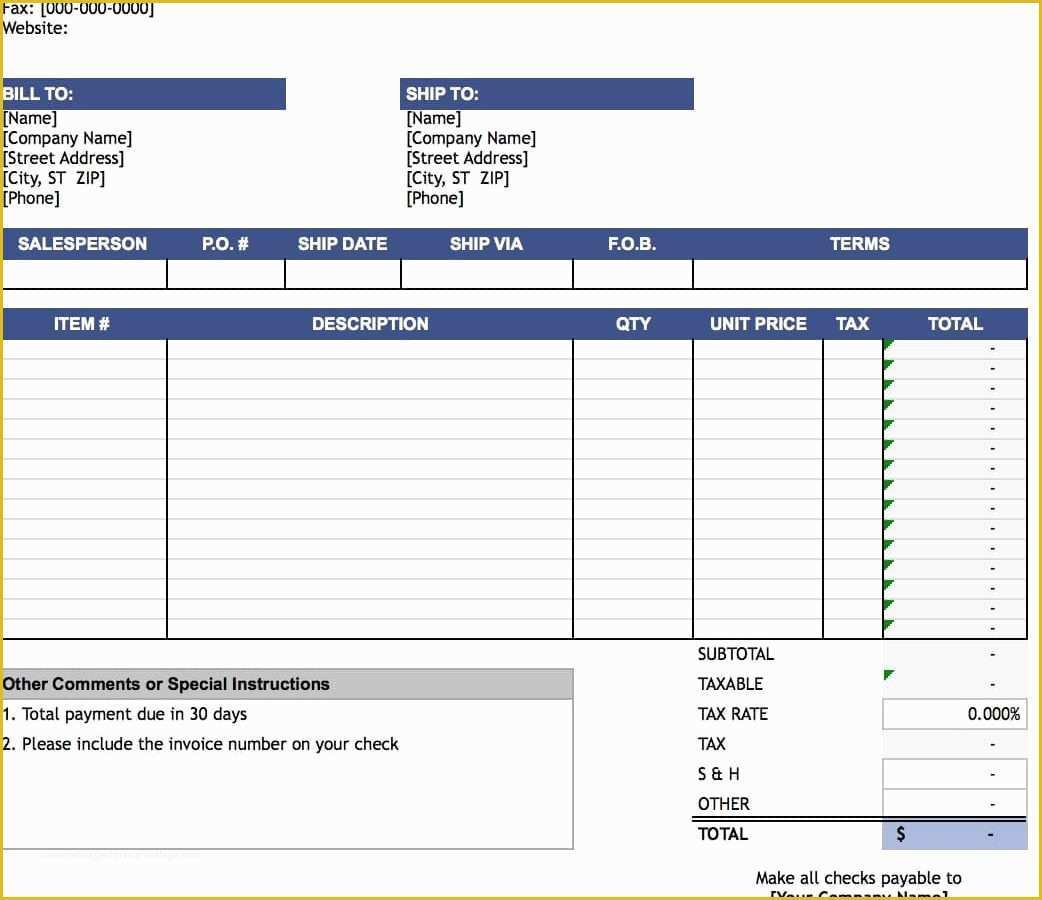1042x900 pixels.
Task: Select the TOTAL column header
Action: pyautogui.click(x=955, y=324)
